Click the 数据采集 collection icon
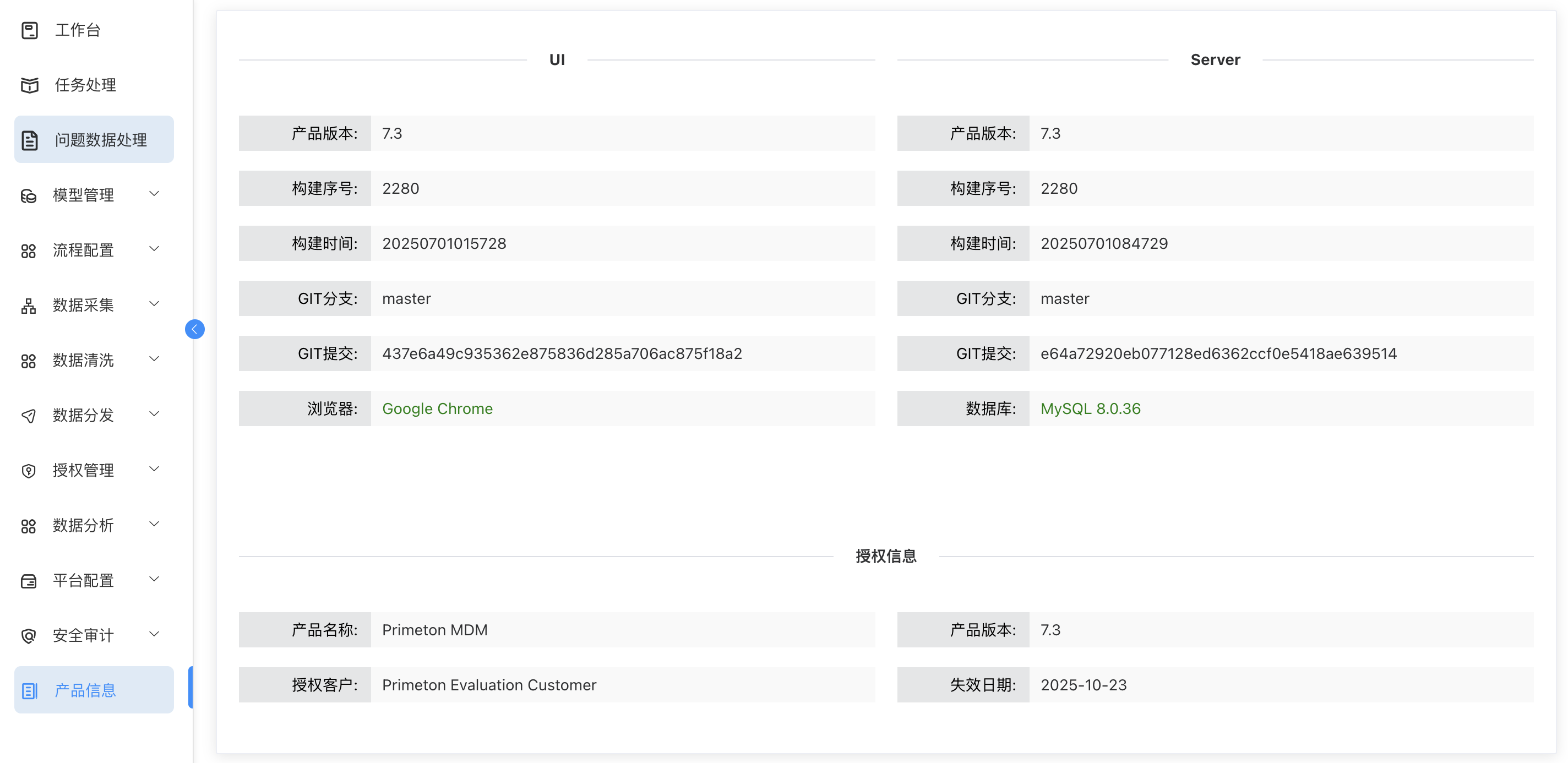The width and height of the screenshot is (1568, 763). (29, 305)
